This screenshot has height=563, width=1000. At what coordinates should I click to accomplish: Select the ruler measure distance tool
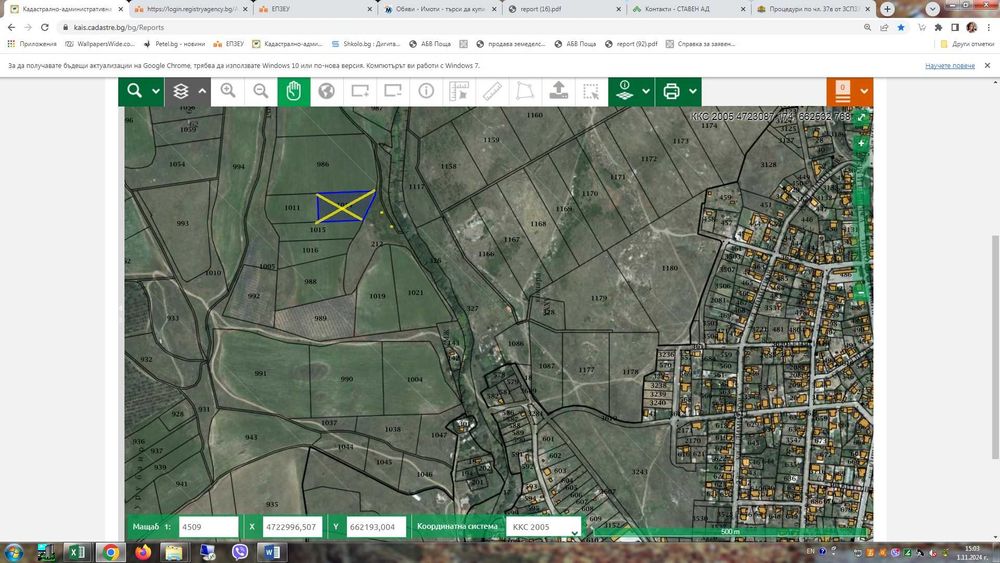pyautogui.click(x=492, y=91)
